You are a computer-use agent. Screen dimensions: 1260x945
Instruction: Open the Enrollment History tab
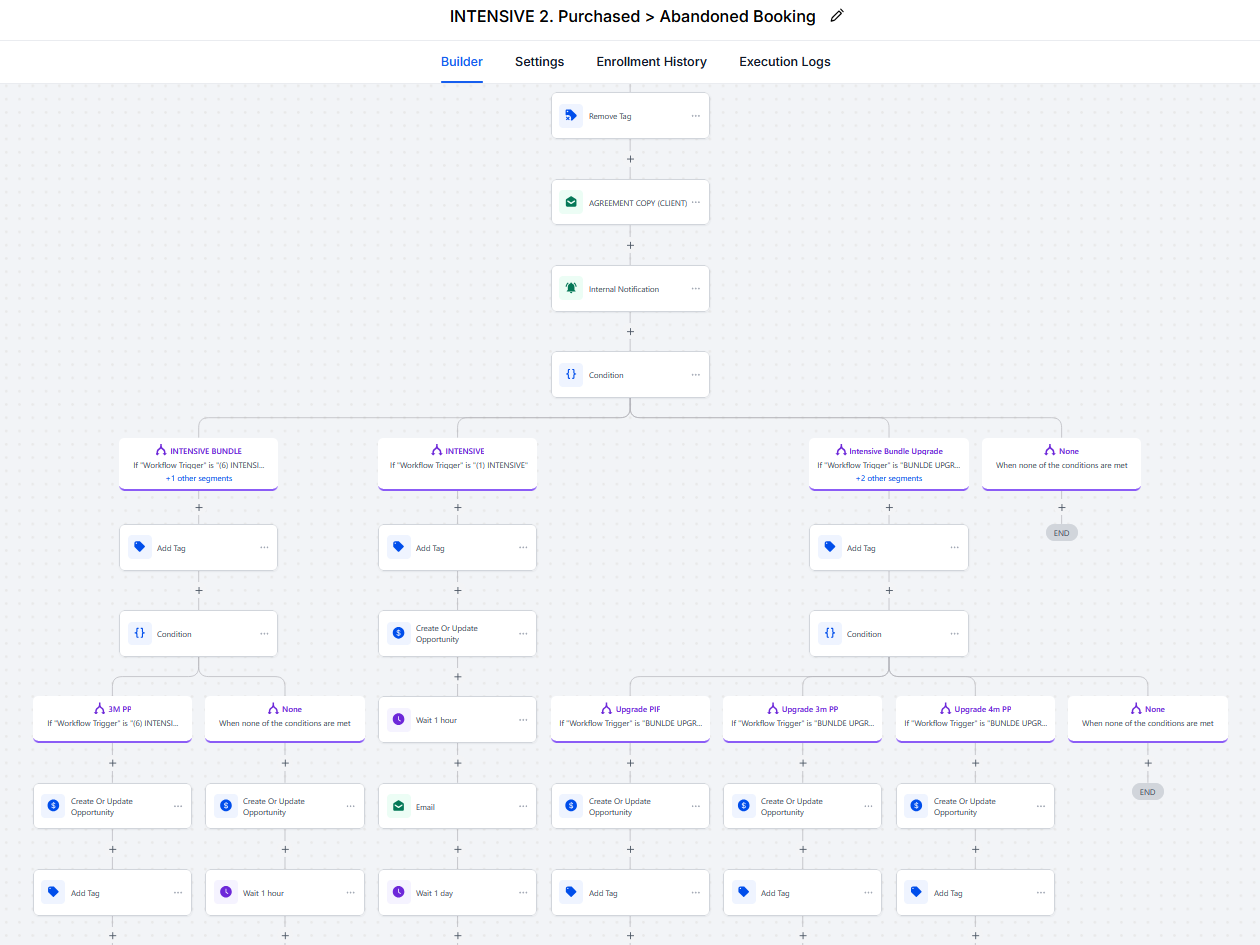(651, 62)
